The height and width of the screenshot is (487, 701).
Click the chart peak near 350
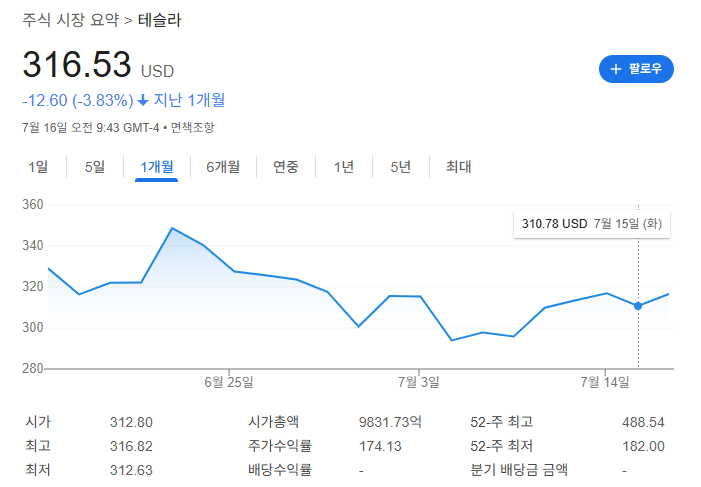pyautogui.click(x=172, y=228)
